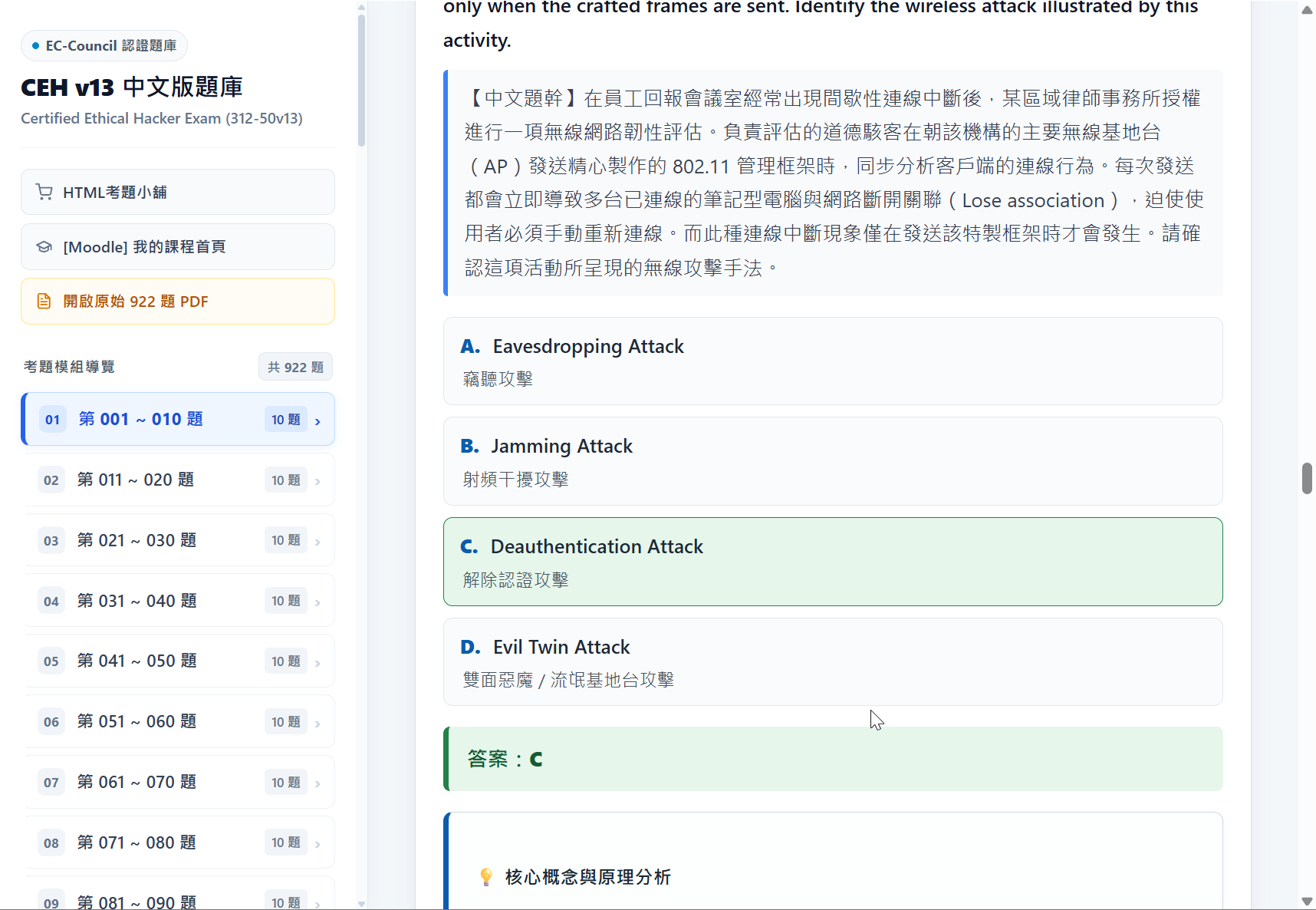This screenshot has width=1316, height=910.
Task: Expand chevron on the 031 ~ 040 row
Action: point(317,602)
